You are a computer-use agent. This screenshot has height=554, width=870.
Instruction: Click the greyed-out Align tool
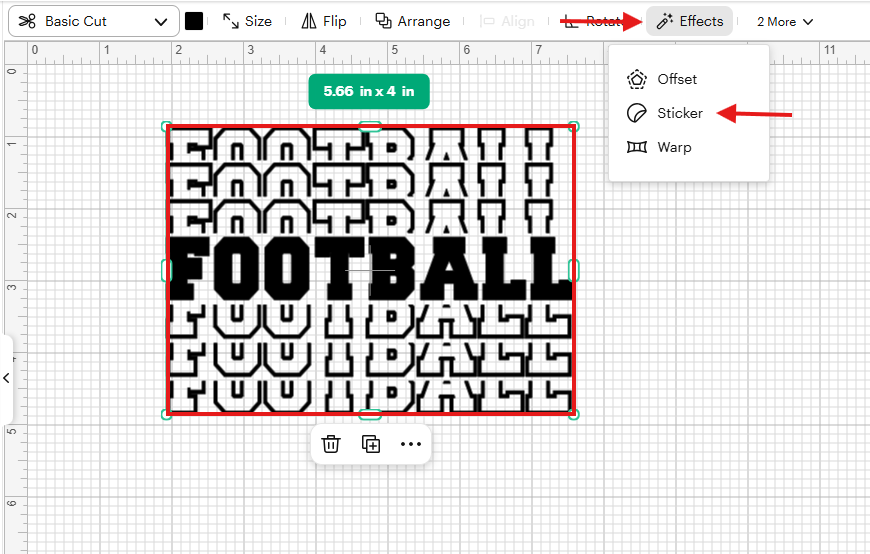click(507, 22)
